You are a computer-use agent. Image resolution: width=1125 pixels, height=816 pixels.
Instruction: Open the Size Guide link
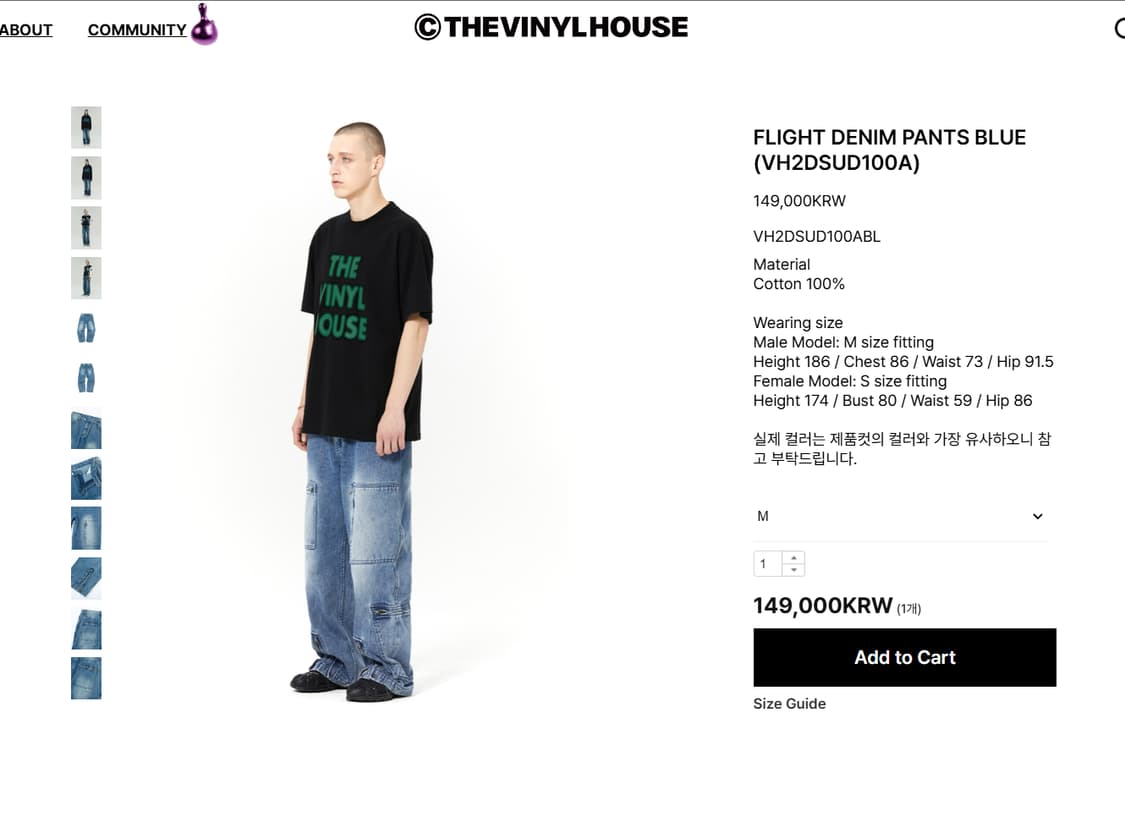pos(789,704)
